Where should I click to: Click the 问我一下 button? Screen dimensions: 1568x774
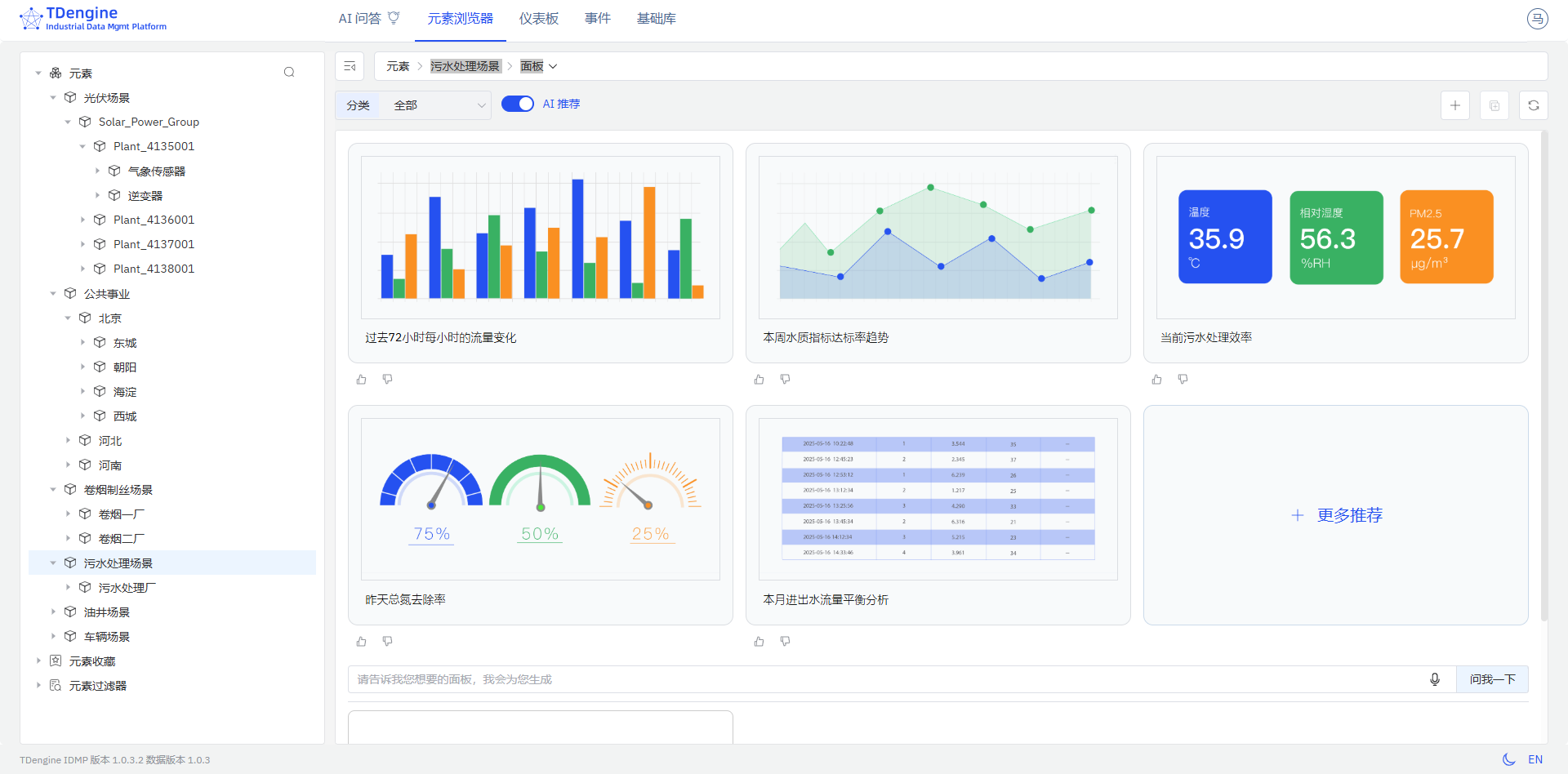[x=1492, y=679]
